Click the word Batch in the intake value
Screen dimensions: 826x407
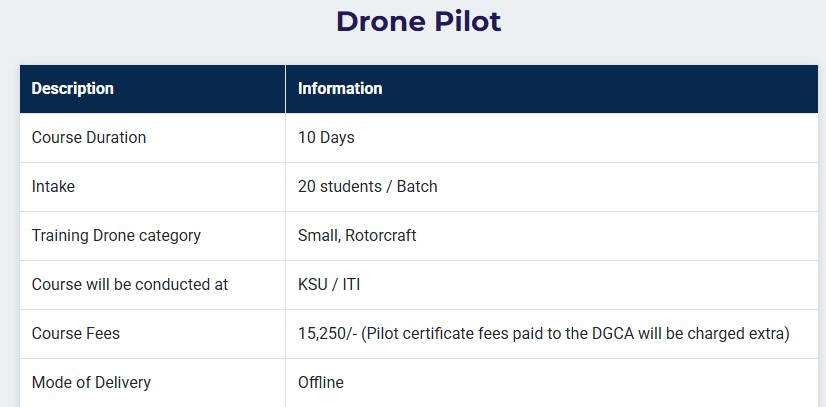point(417,187)
